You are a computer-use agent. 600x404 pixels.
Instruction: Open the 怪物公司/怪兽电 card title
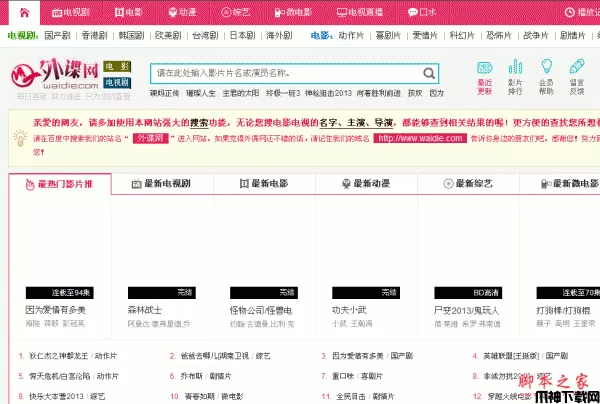[x=261, y=310]
